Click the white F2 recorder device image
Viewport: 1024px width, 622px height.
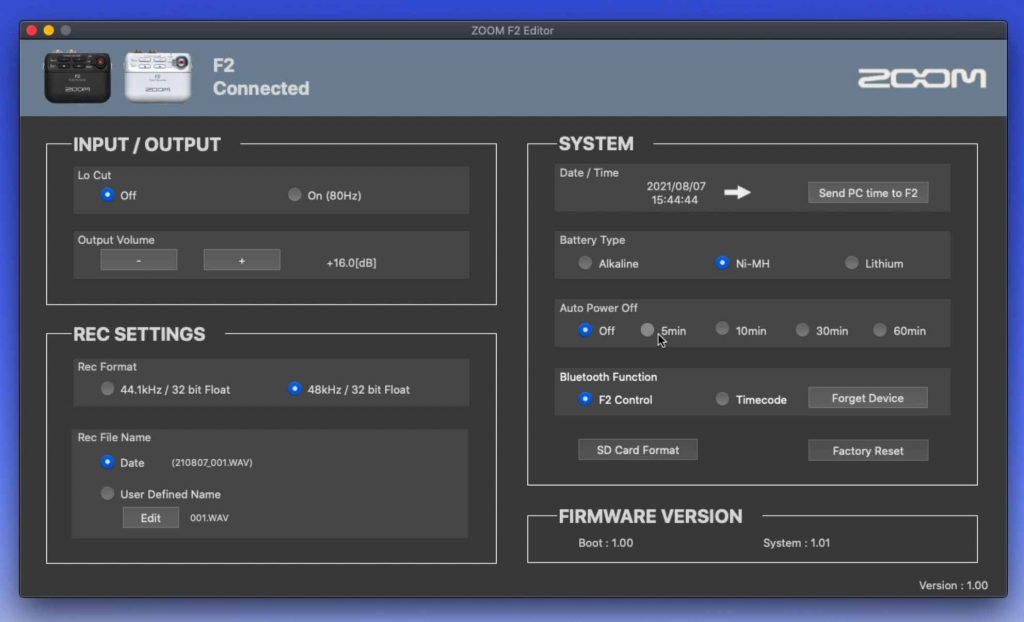pos(157,78)
